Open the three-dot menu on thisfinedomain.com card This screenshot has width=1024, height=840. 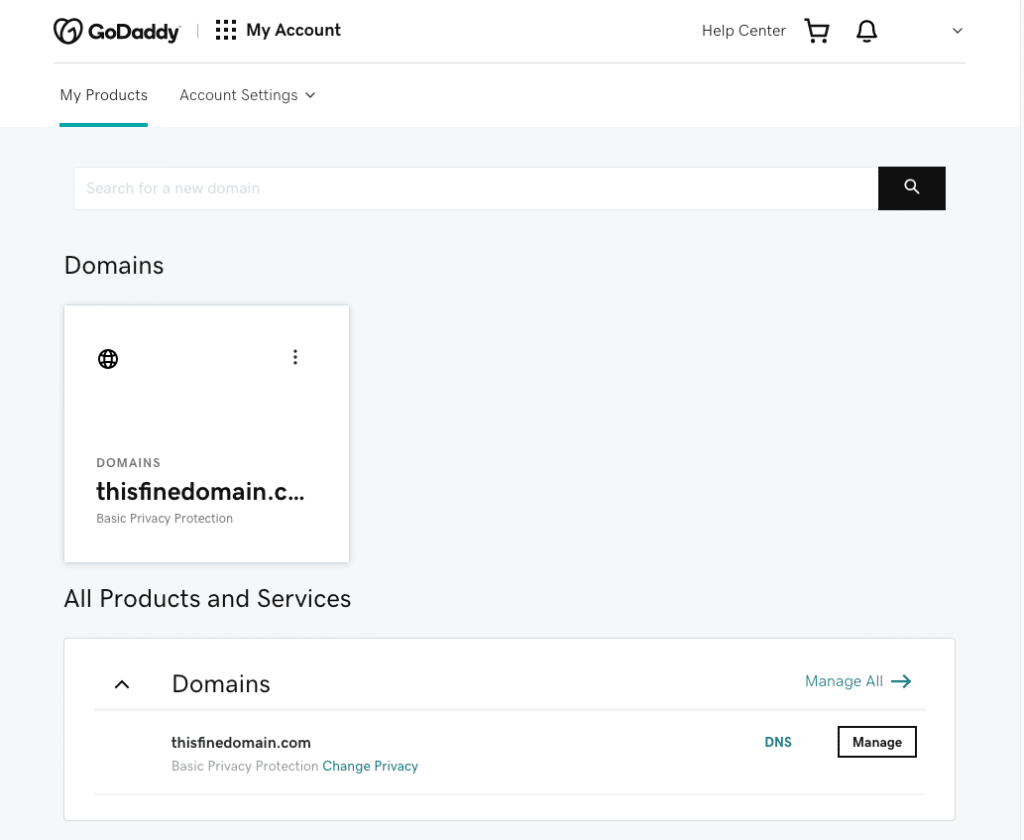click(x=295, y=357)
